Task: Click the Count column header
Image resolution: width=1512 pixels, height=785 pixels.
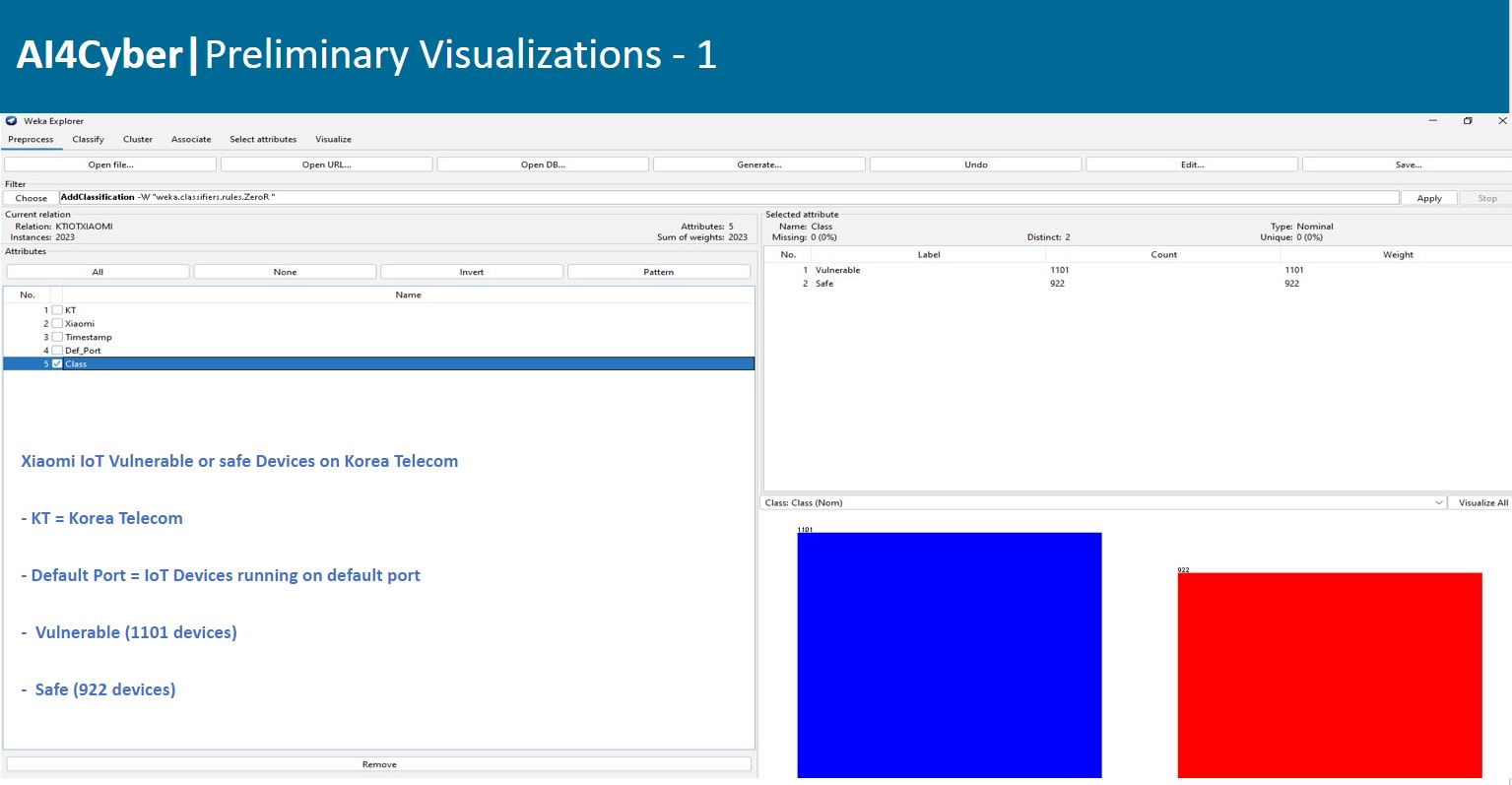Action: coord(1163,254)
